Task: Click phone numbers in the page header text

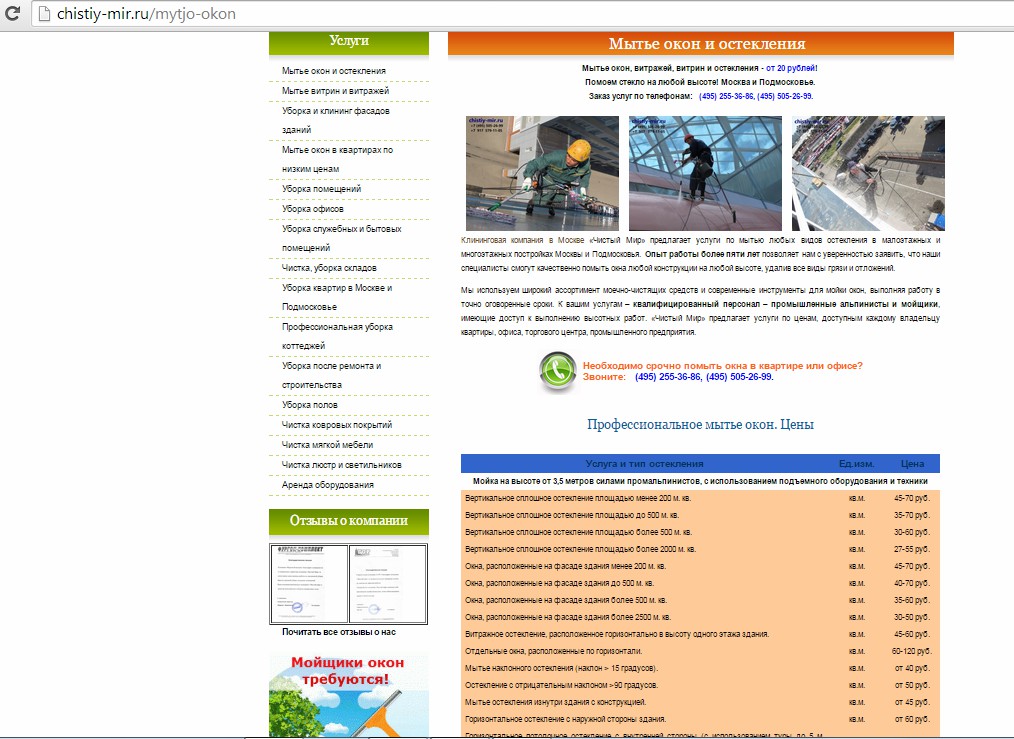Action: pos(756,96)
